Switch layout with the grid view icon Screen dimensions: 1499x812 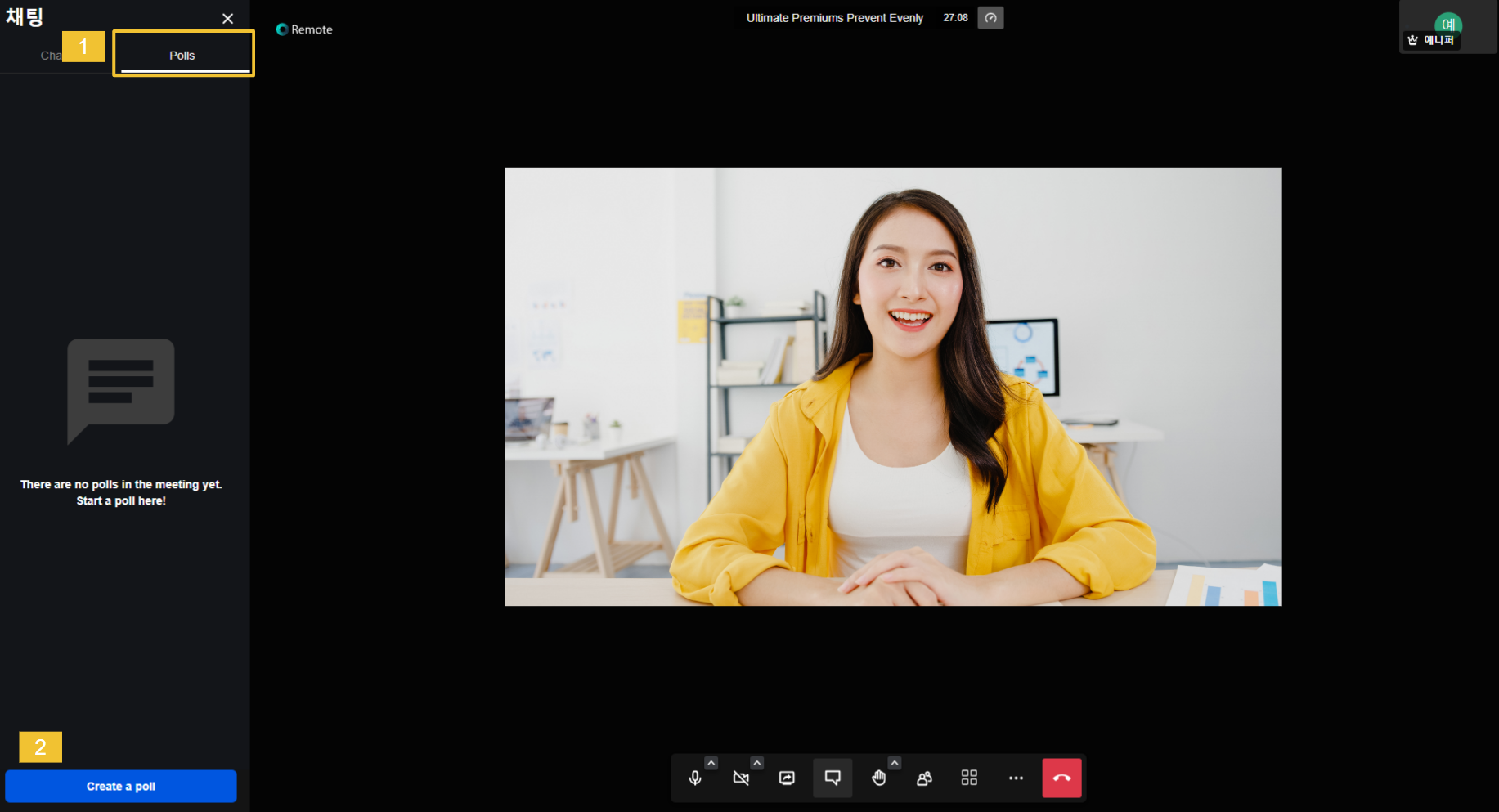pos(969,778)
